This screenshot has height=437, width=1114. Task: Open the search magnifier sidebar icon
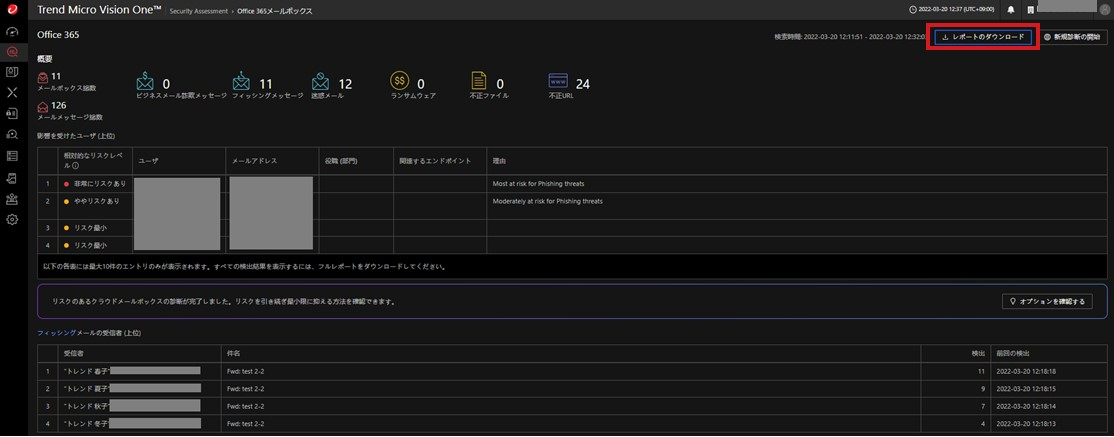(x=13, y=134)
